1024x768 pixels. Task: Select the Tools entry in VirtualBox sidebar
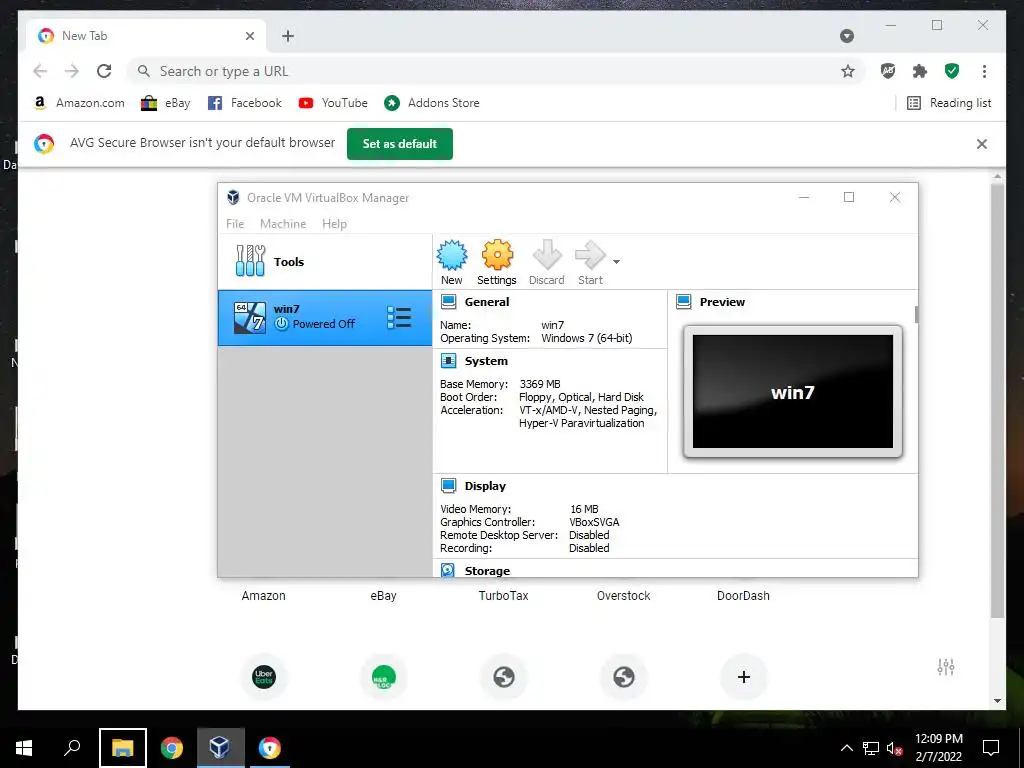[325, 262]
